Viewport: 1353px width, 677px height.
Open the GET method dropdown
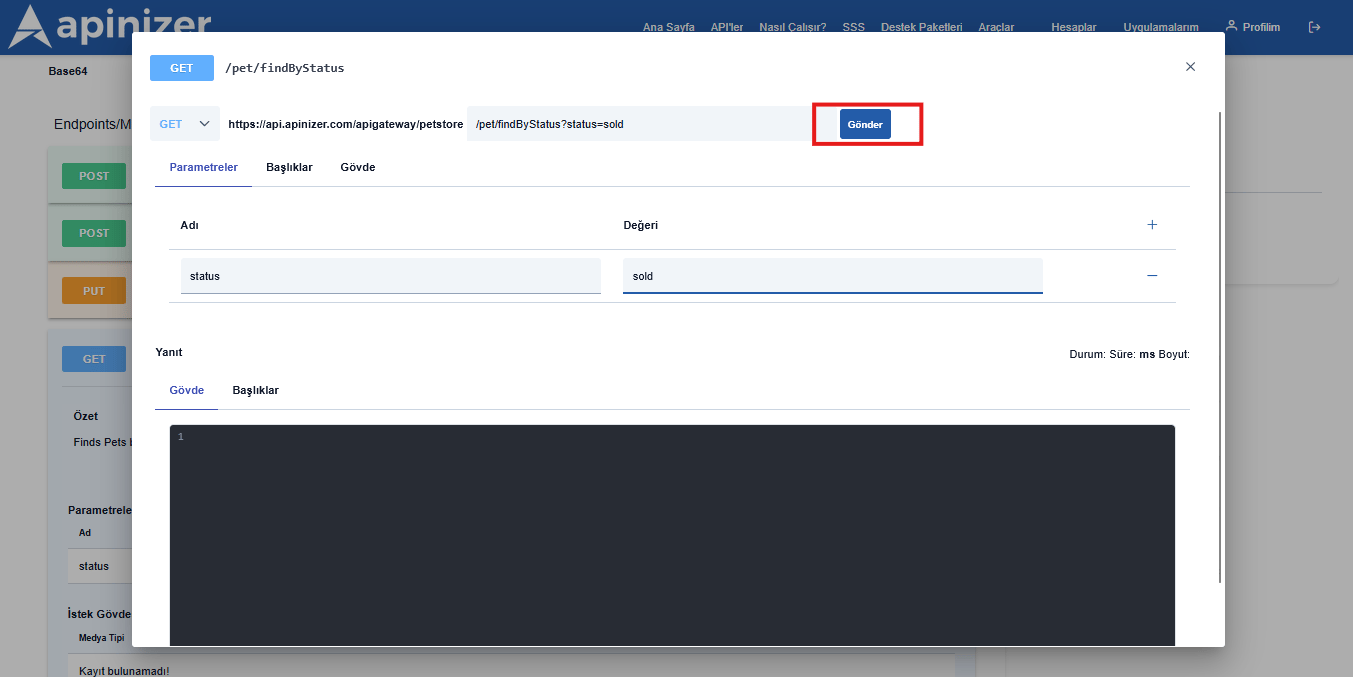(185, 124)
